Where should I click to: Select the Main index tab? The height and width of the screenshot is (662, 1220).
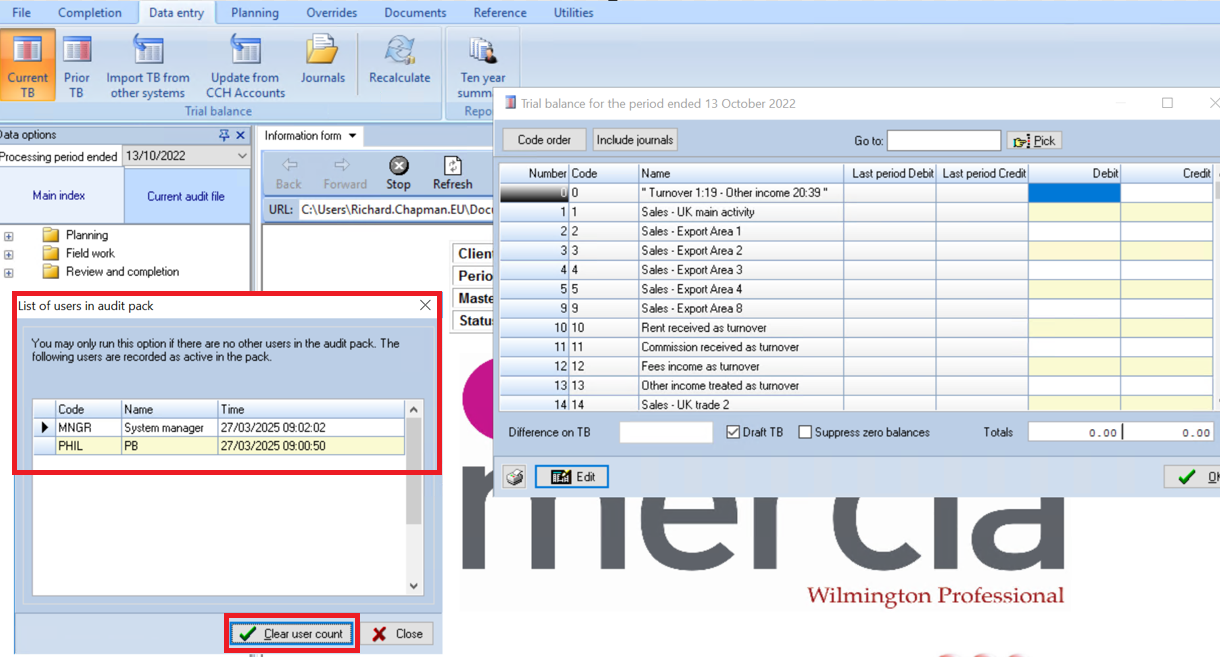click(59, 196)
